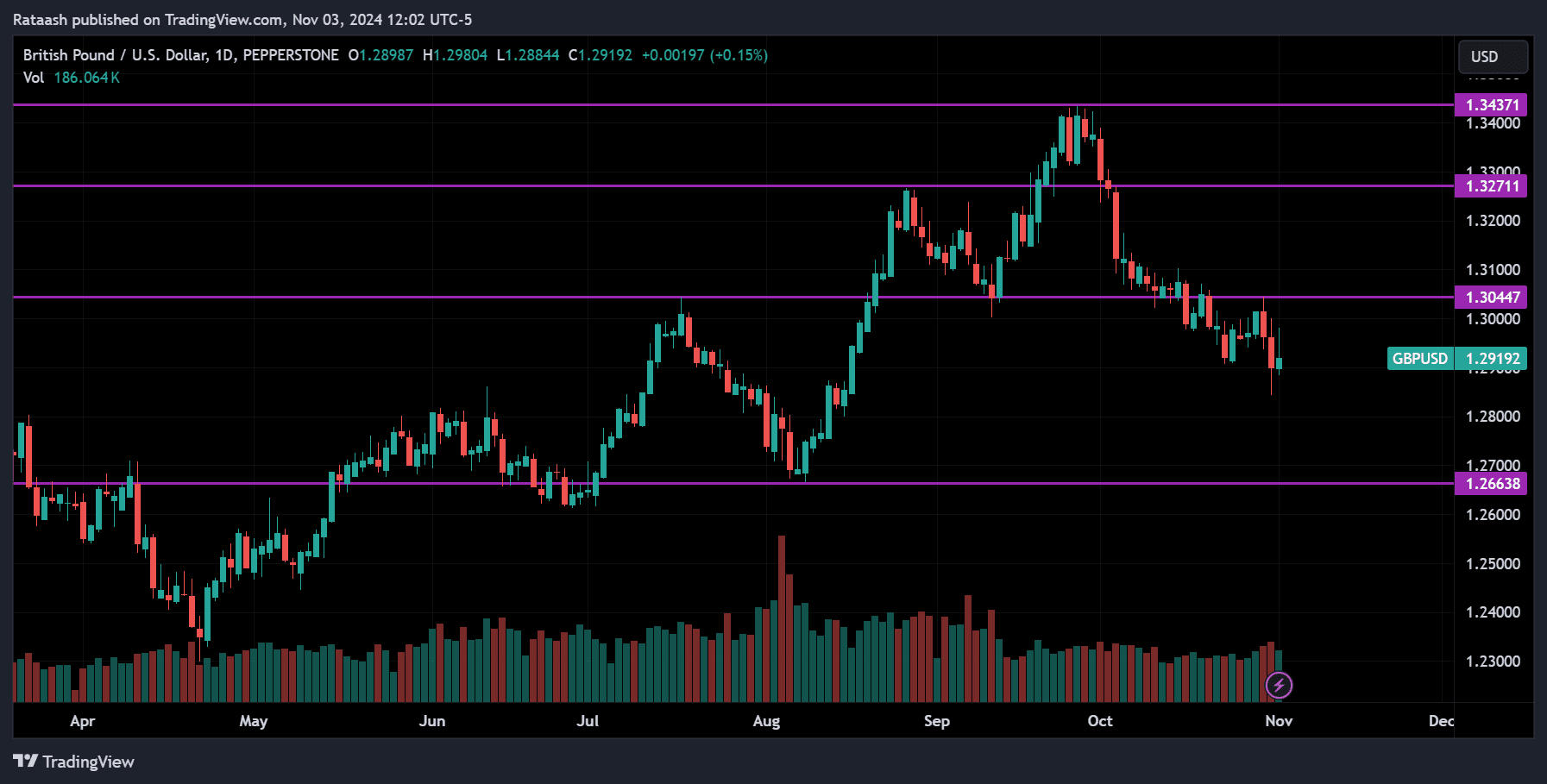Click the 1.25000 price scale label
1547x784 pixels.
click(1493, 564)
